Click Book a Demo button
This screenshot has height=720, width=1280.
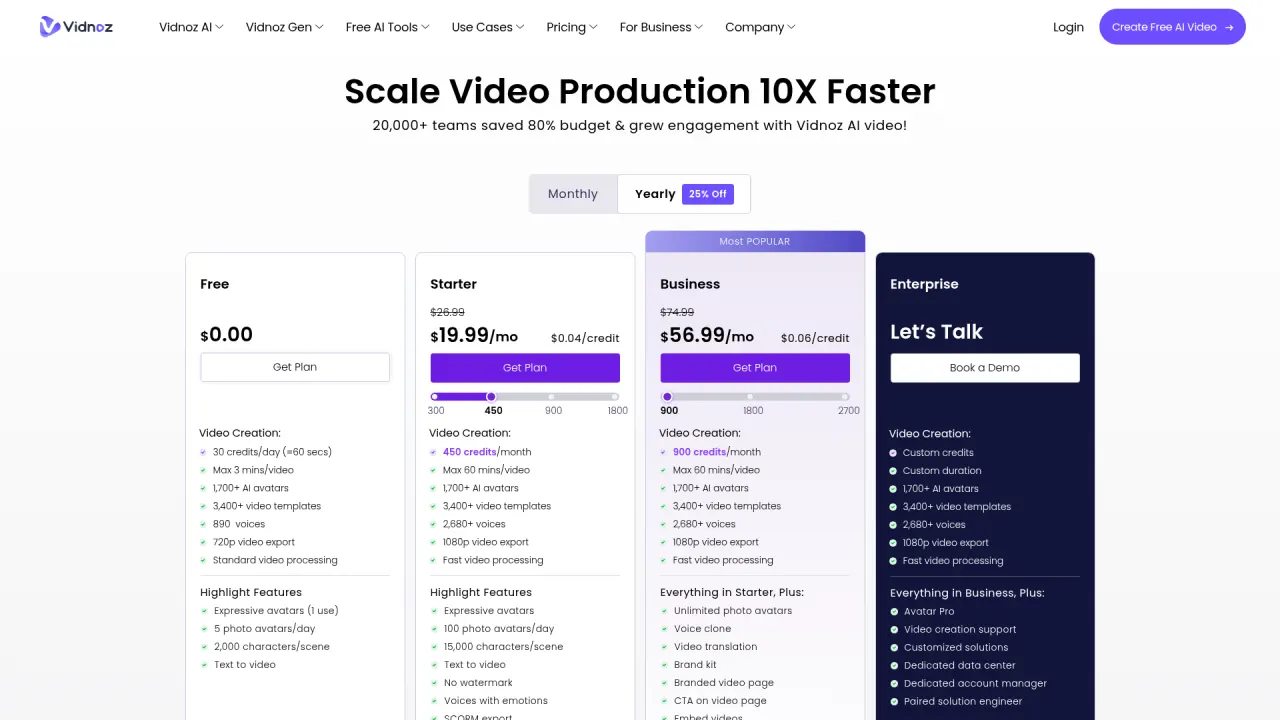tap(985, 367)
